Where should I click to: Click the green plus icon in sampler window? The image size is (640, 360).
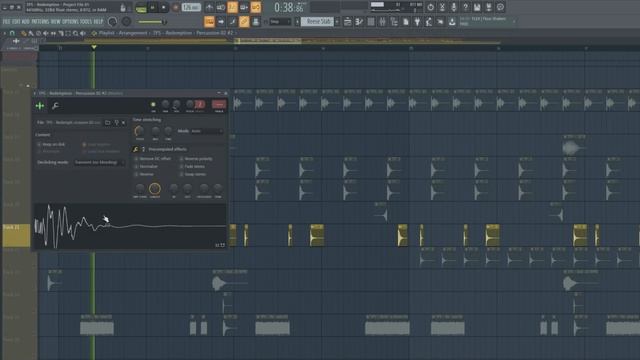pyautogui.click(x=40, y=106)
